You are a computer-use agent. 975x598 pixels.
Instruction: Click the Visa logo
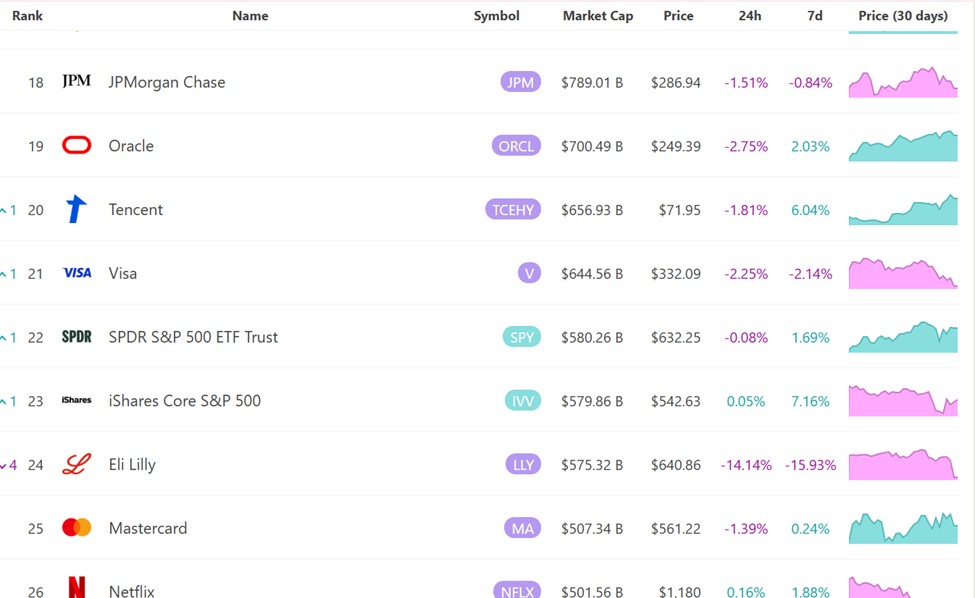[77, 273]
